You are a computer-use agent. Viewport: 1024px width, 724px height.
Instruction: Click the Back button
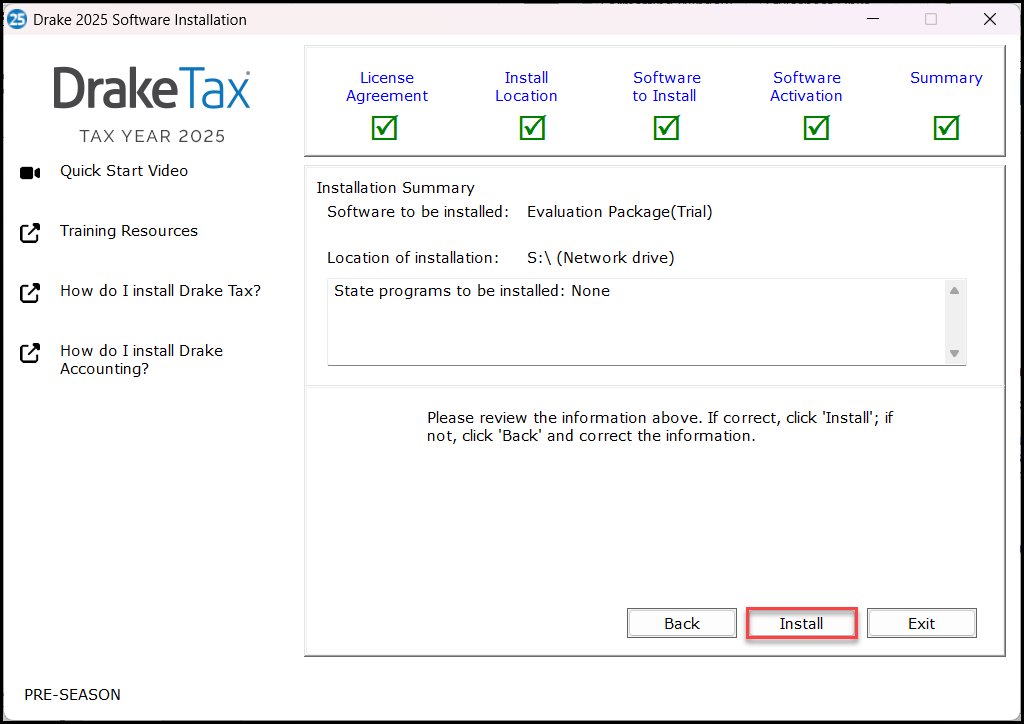click(681, 622)
